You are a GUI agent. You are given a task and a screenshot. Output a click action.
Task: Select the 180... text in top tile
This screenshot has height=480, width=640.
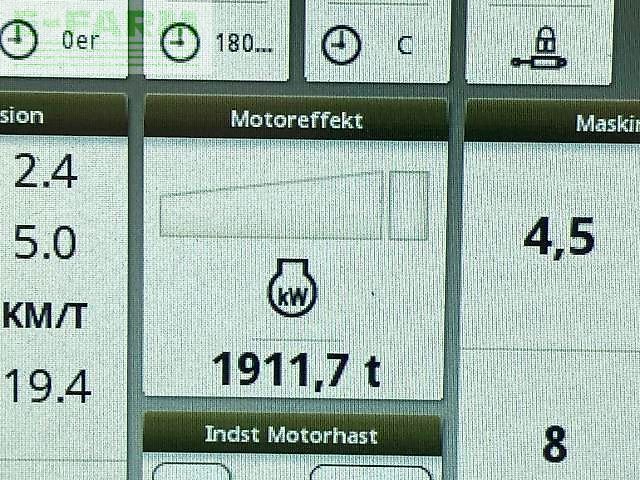tap(244, 43)
